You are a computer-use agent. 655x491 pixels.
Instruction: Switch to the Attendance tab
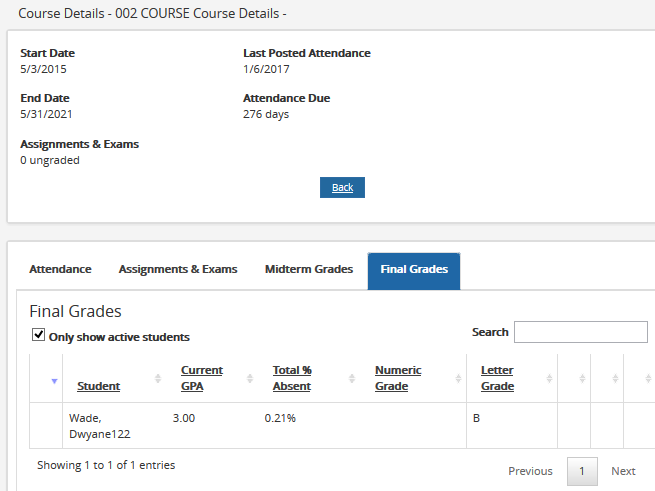point(60,270)
